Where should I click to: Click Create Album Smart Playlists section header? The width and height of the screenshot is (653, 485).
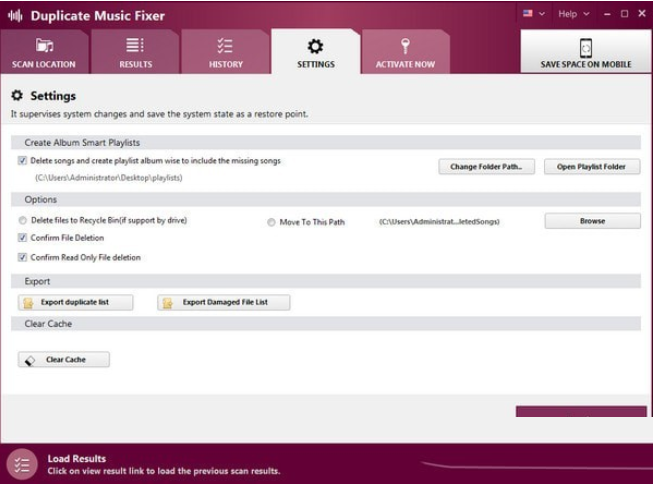[326, 142]
